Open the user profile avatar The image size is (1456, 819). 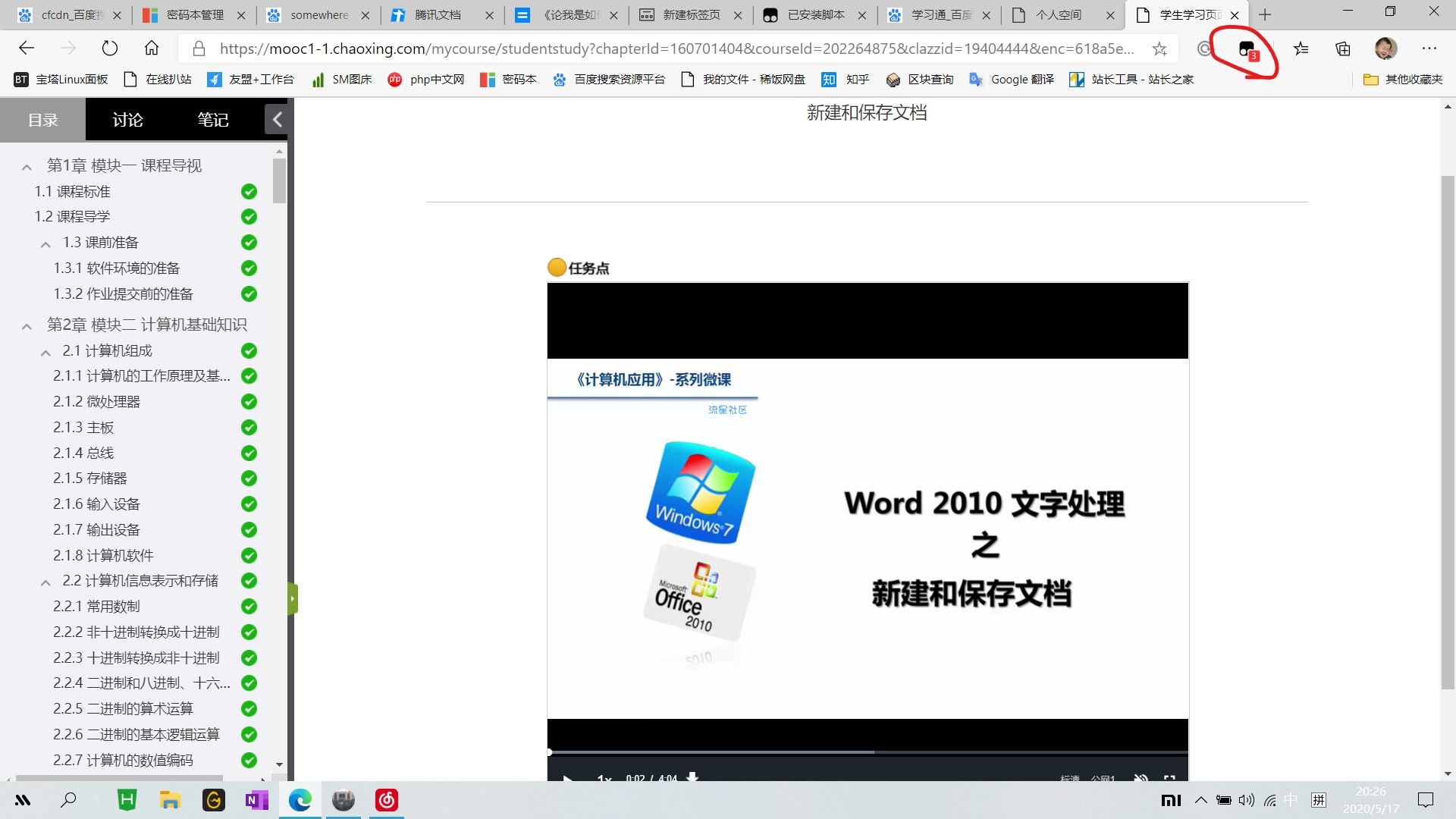click(x=1385, y=49)
